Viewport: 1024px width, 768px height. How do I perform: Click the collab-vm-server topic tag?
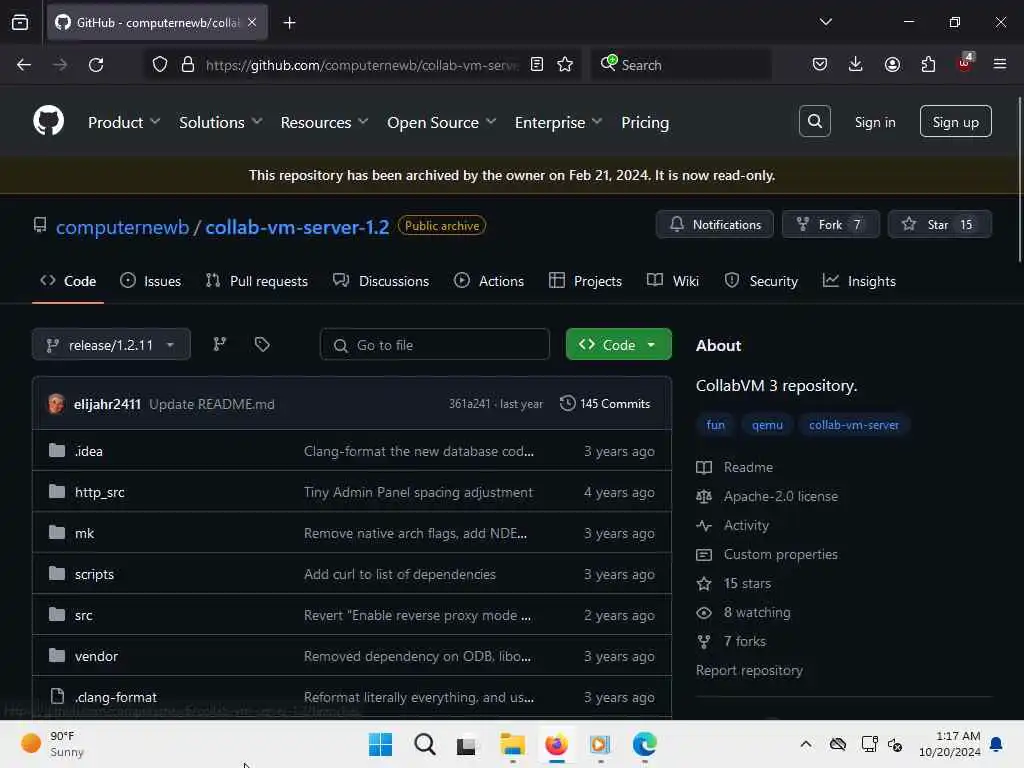[854, 425]
